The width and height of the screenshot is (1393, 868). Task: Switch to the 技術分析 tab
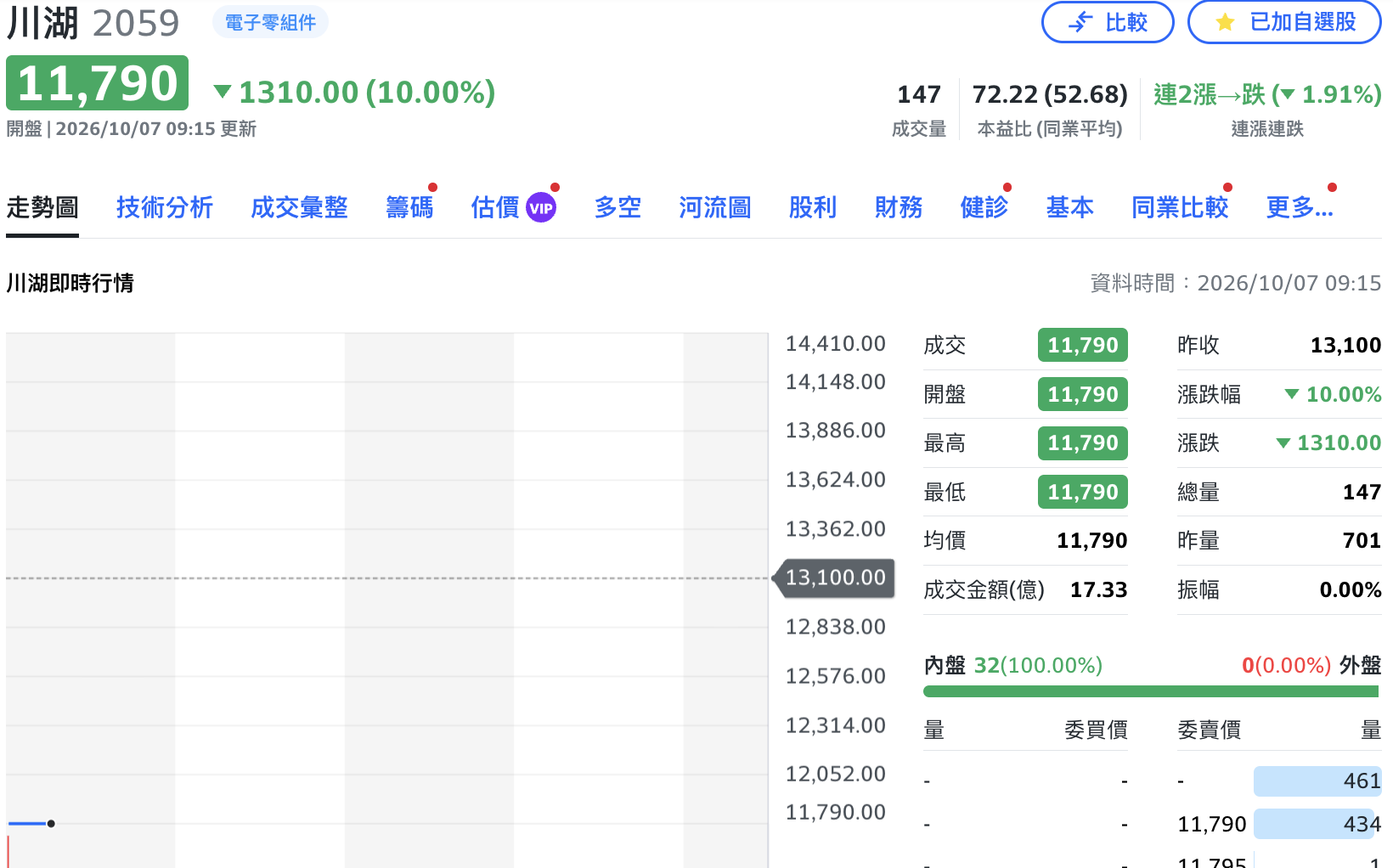click(x=165, y=207)
